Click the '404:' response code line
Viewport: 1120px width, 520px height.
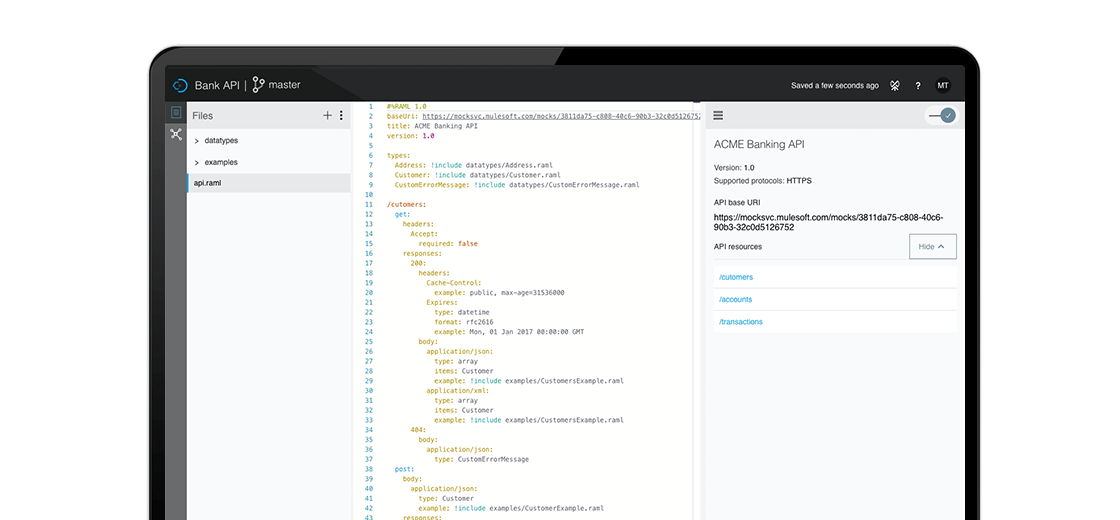click(418, 430)
